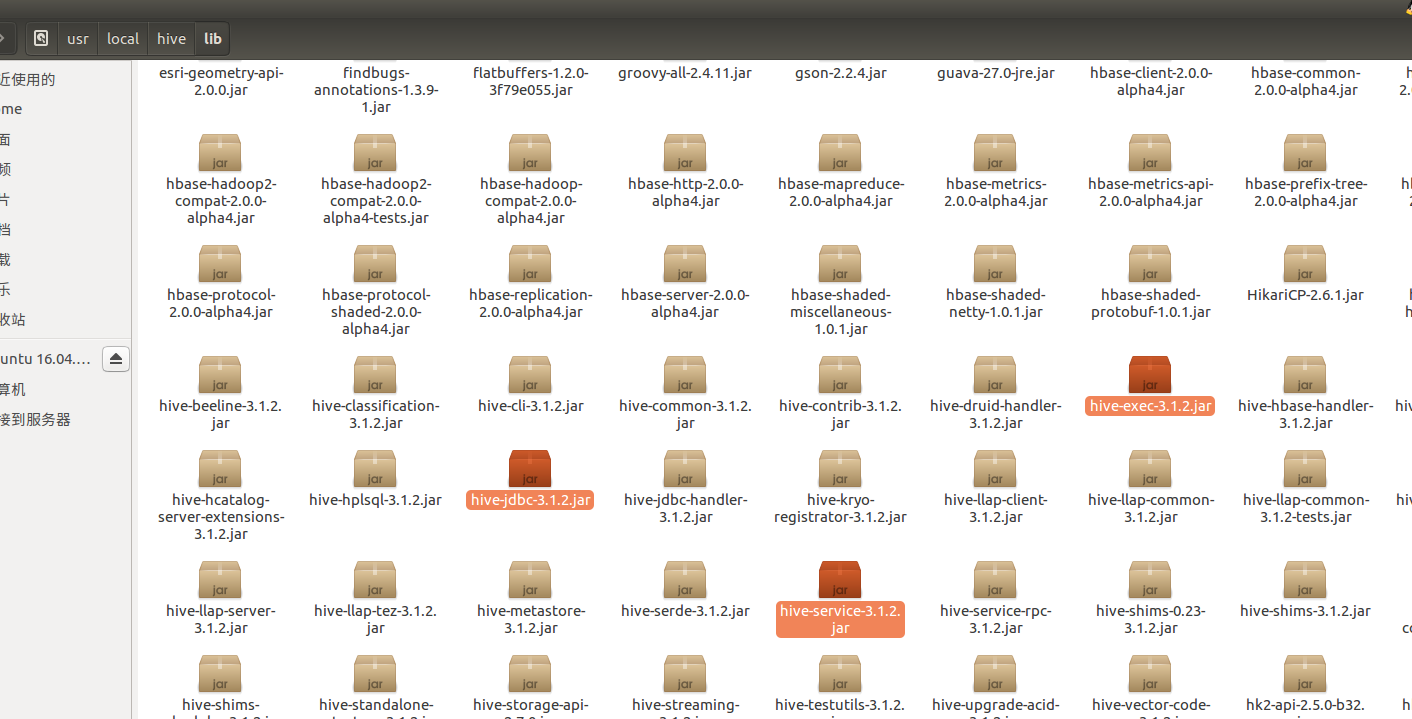Image resolution: width=1412 pixels, height=719 pixels.
Task: Click the groovy-all-2.4.11.jar filename
Action: (685, 73)
